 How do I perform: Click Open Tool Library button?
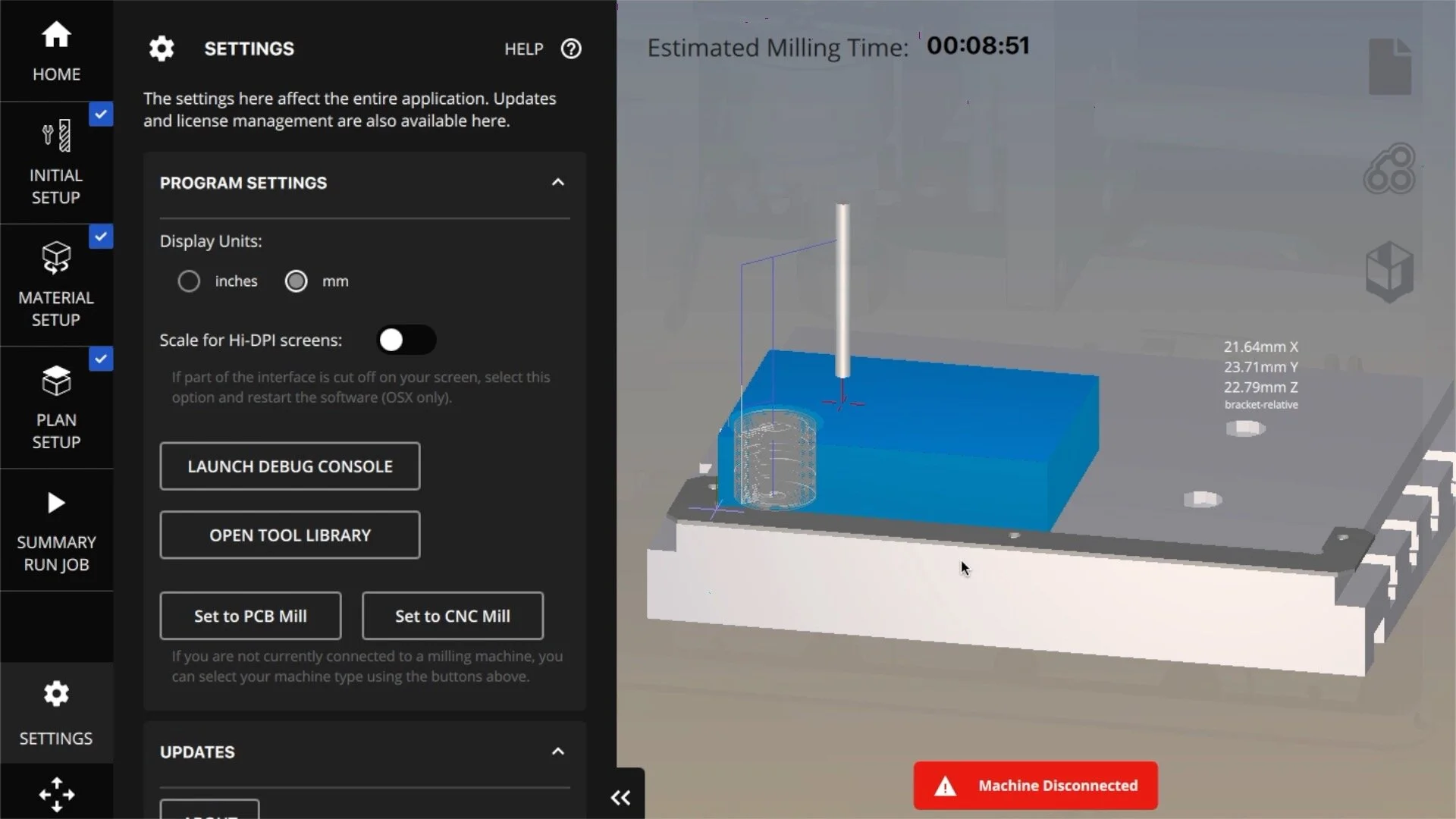click(290, 535)
